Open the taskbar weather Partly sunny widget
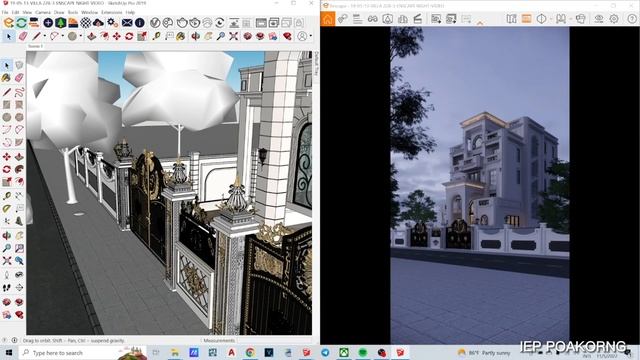 tap(484, 352)
